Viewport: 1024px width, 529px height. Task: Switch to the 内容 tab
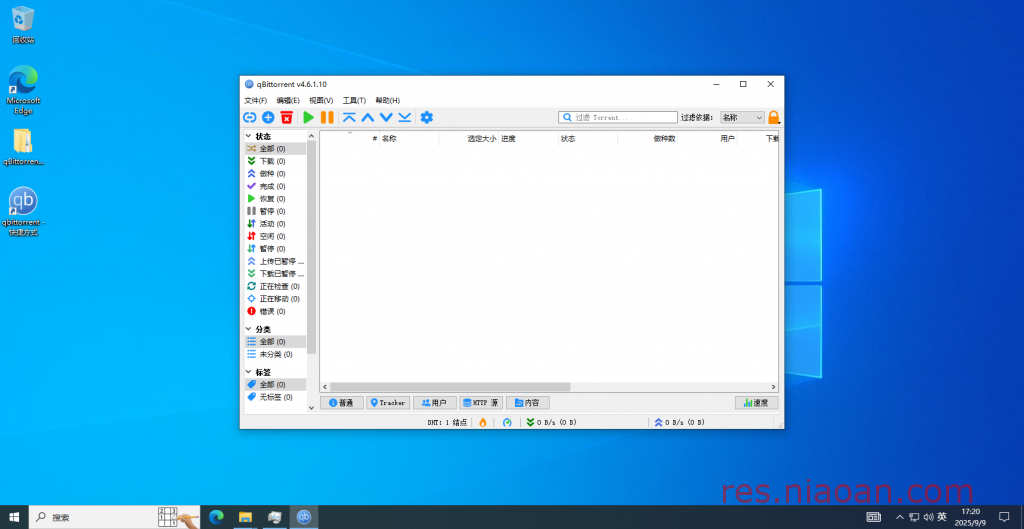(528, 403)
